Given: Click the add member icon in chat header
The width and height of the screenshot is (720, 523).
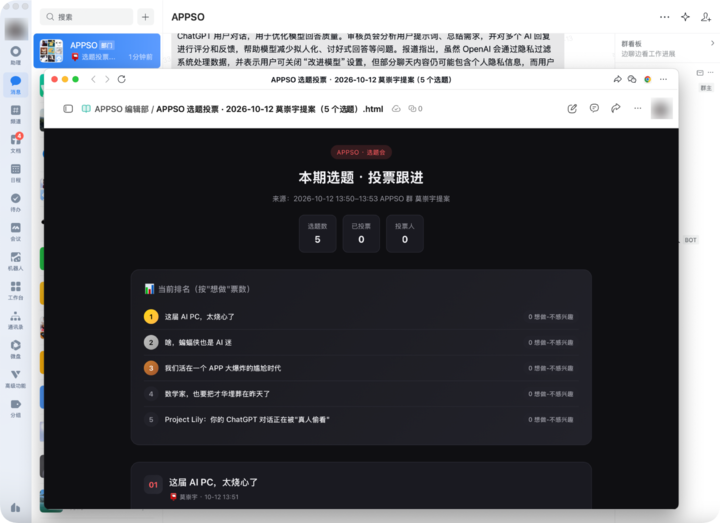Looking at the screenshot, I should (706, 17).
